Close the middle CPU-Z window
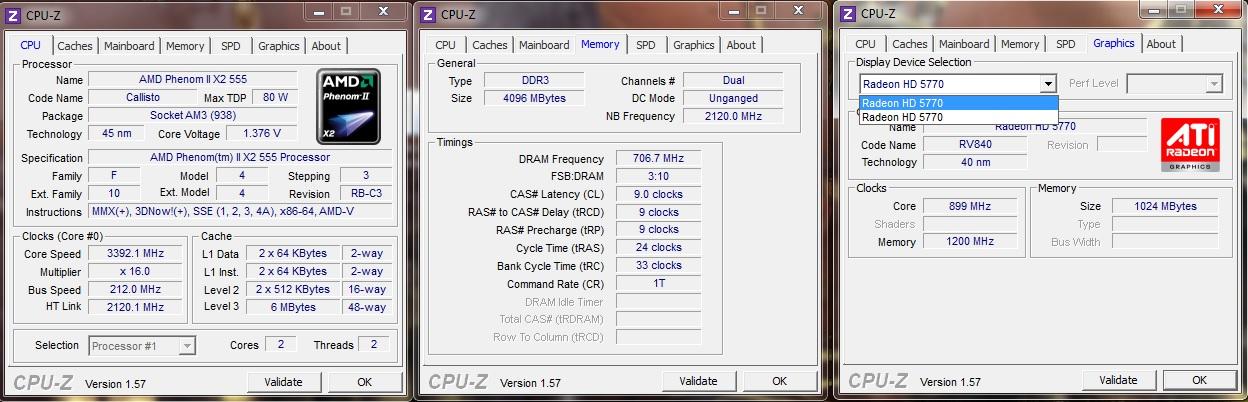The width and height of the screenshot is (1248, 402). [799, 11]
